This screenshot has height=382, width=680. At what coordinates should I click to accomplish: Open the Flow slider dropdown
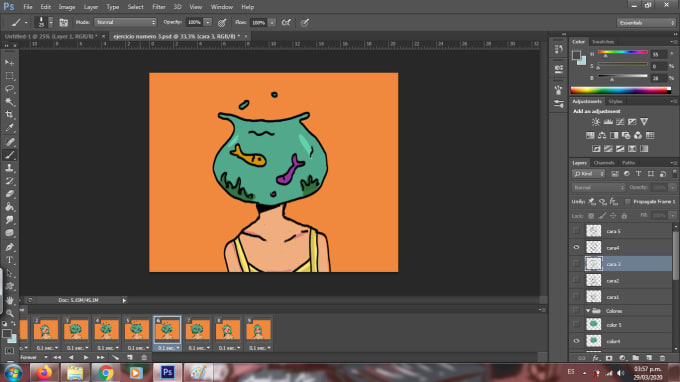[x=272, y=23]
